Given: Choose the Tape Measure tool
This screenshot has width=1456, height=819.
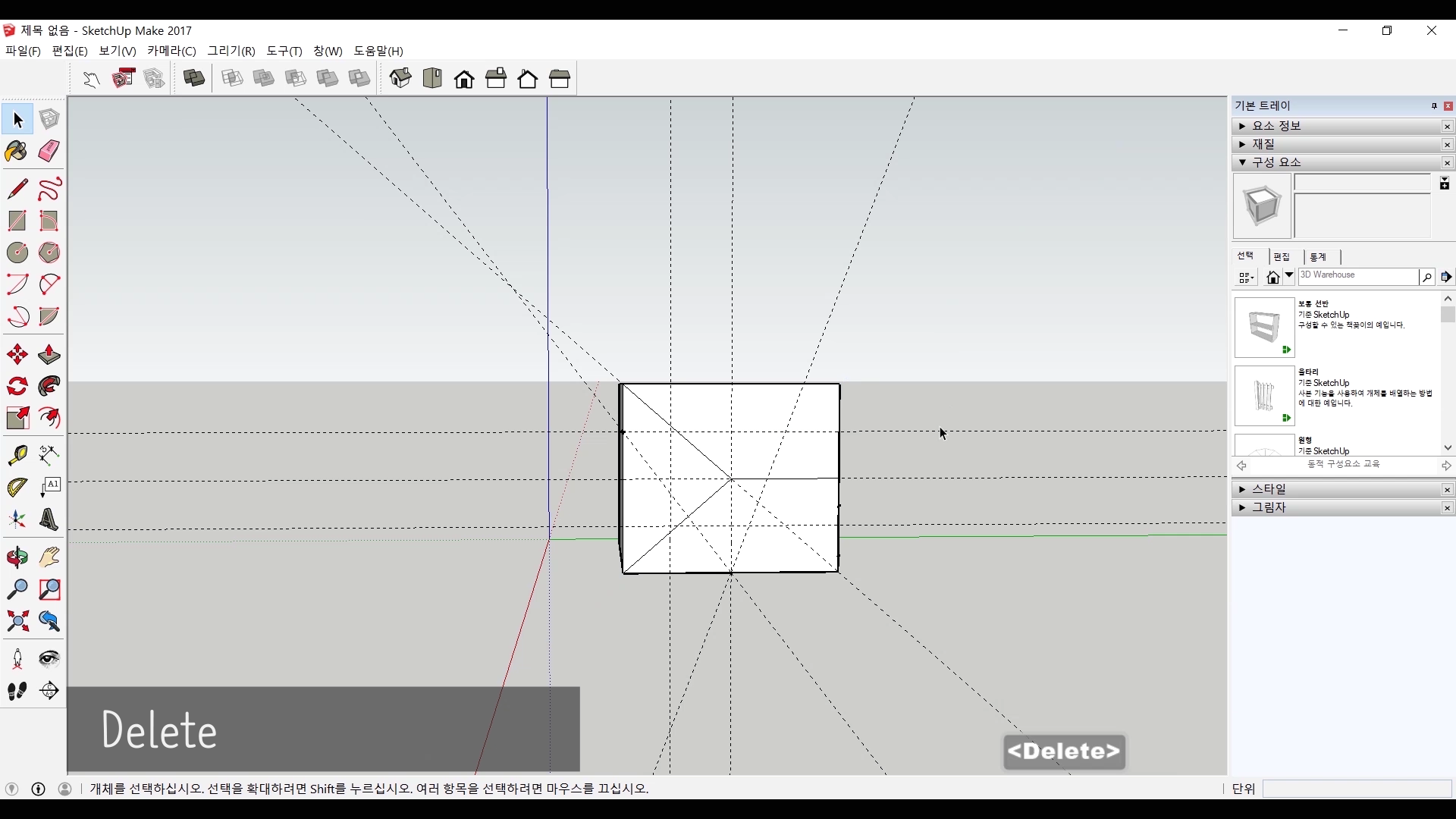Looking at the screenshot, I should coord(17,454).
